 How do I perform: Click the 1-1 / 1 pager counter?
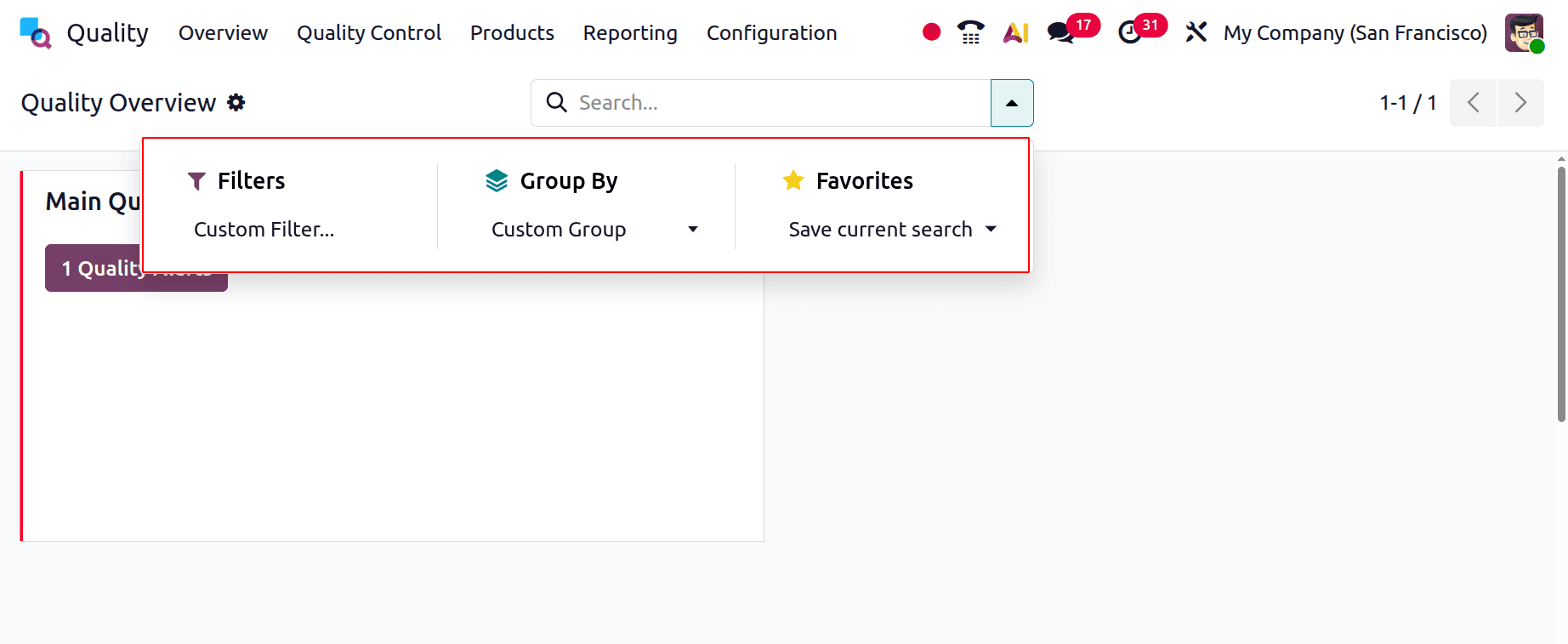1408,103
